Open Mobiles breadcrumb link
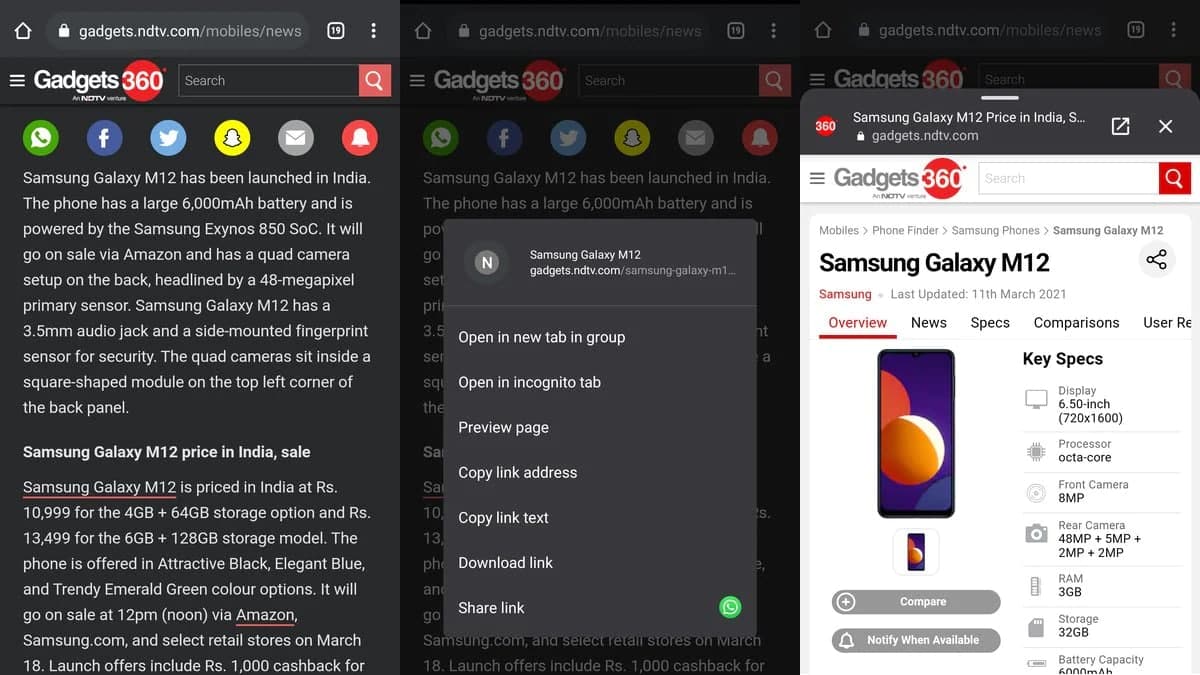This screenshot has height=675, width=1200. pyautogui.click(x=839, y=230)
